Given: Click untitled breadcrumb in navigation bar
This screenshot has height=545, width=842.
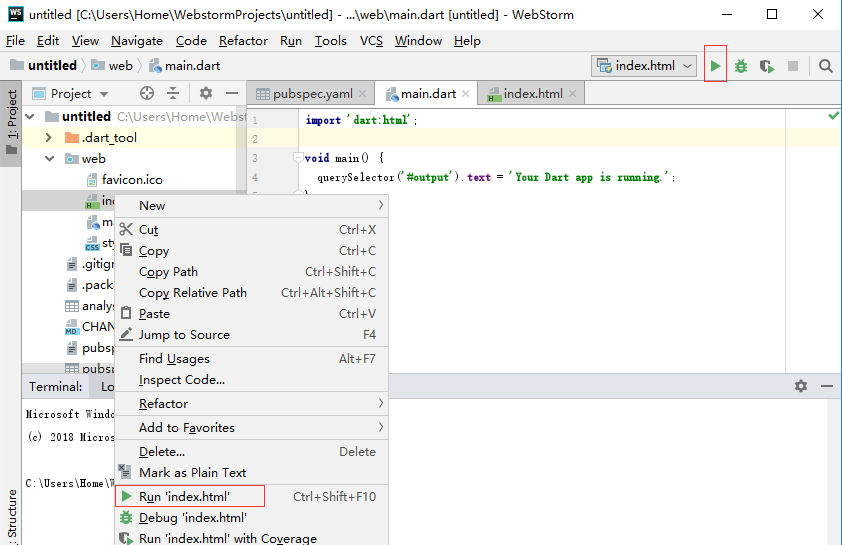Looking at the screenshot, I should pos(44,66).
